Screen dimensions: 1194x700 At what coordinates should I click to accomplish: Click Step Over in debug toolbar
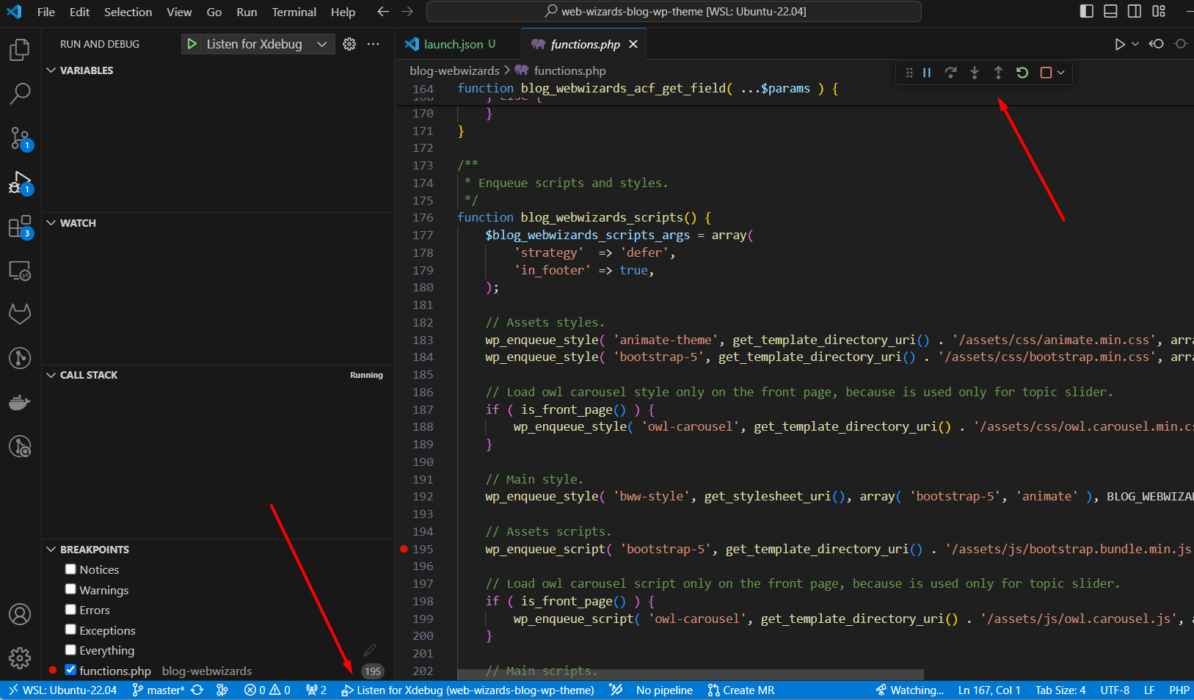coord(950,72)
